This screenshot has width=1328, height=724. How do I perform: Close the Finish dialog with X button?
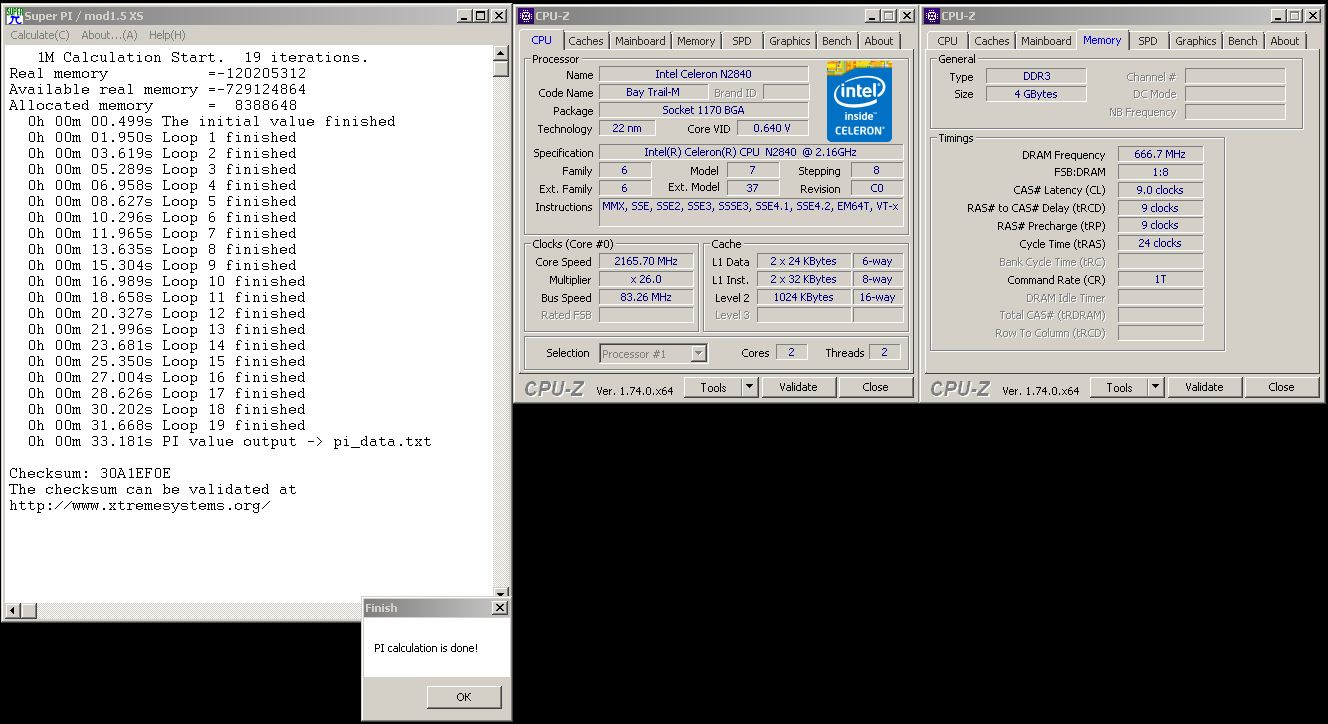[500, 608]
